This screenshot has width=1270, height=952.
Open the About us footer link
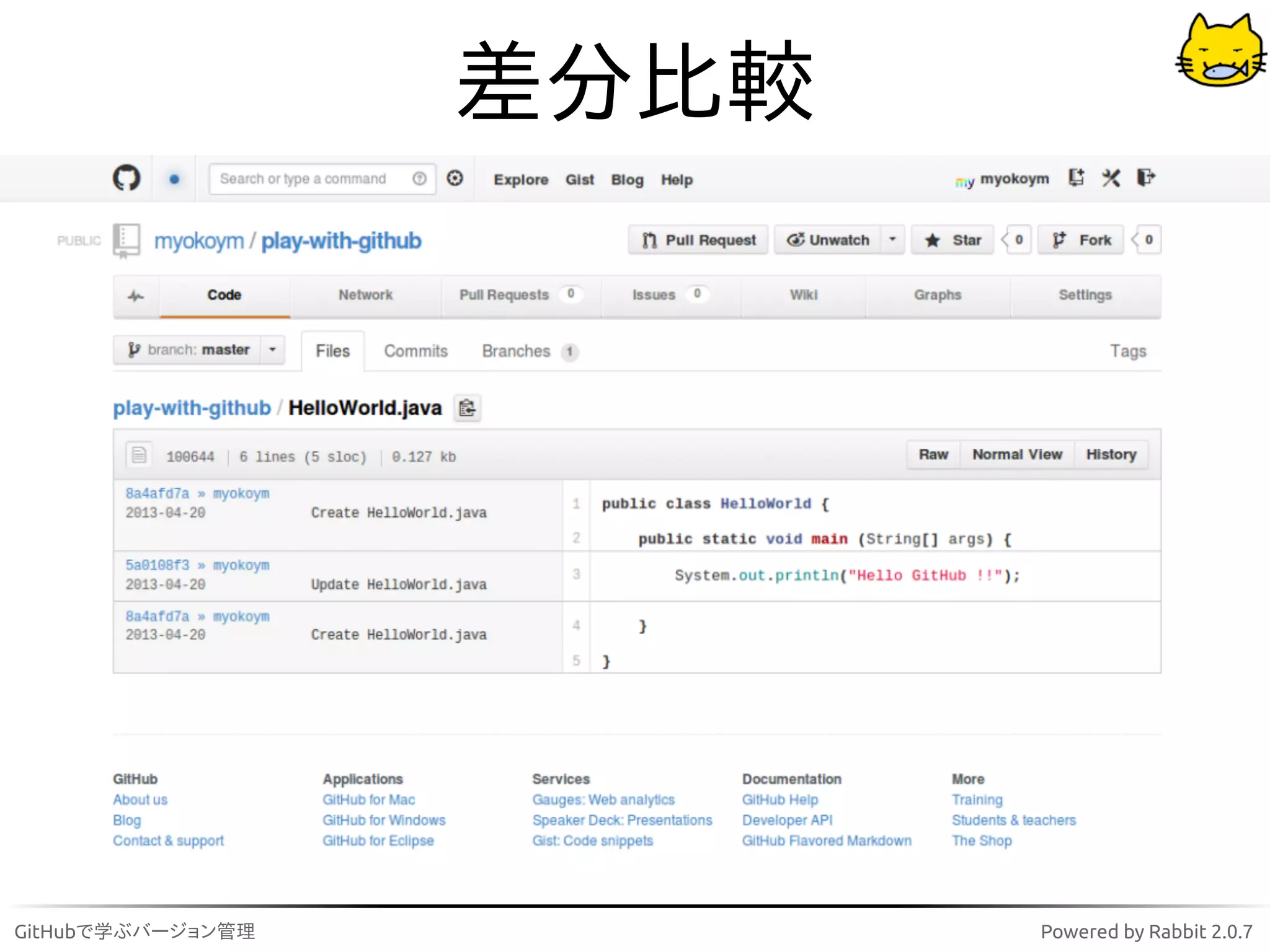pos(140,800)
